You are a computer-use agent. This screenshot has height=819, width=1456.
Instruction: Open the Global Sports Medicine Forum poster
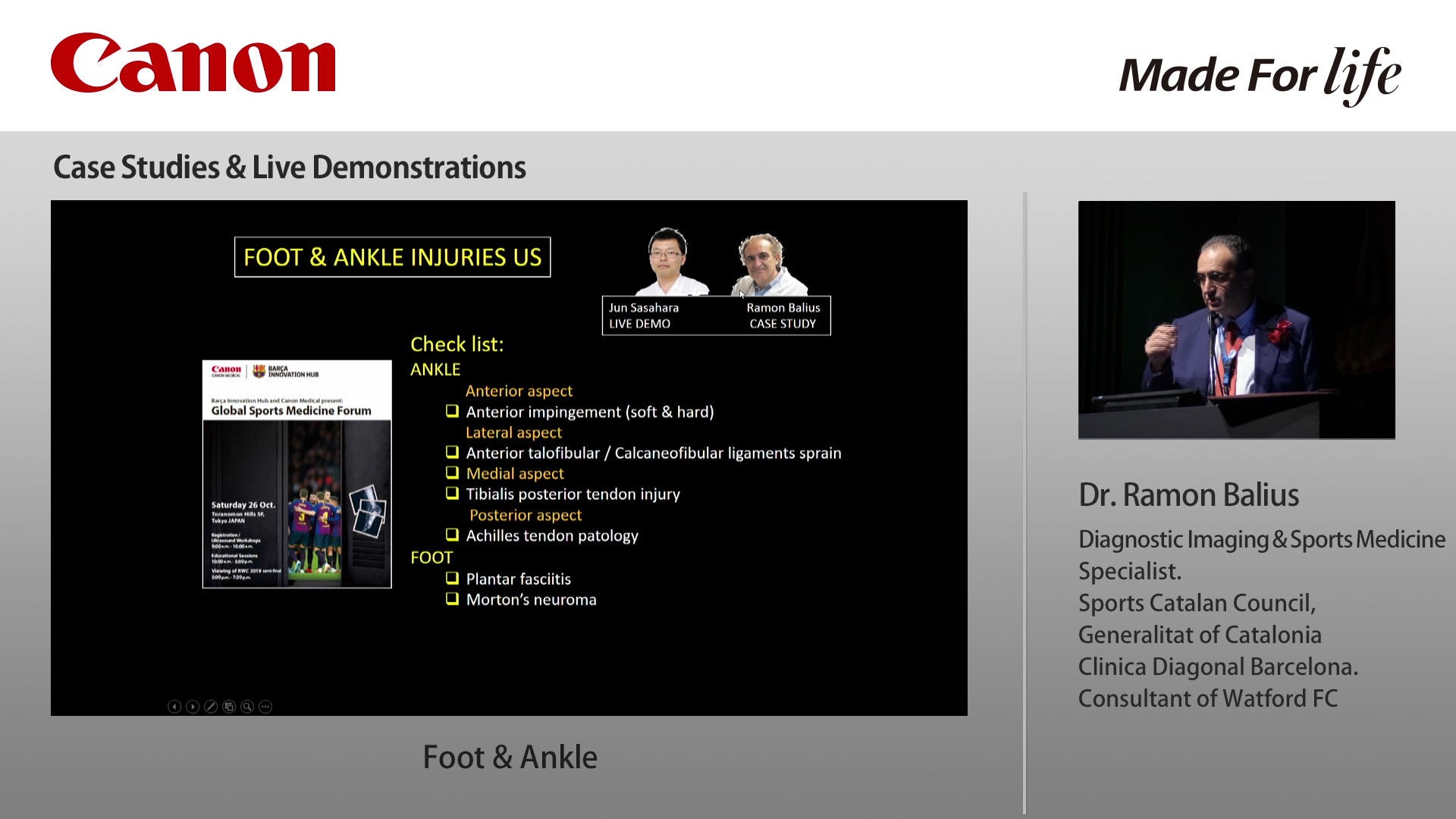[x=297, y=474]
